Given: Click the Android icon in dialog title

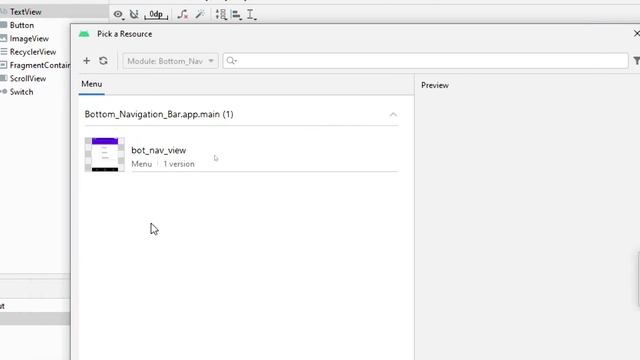Looking at the screenshot, I should tap(84, 34).
